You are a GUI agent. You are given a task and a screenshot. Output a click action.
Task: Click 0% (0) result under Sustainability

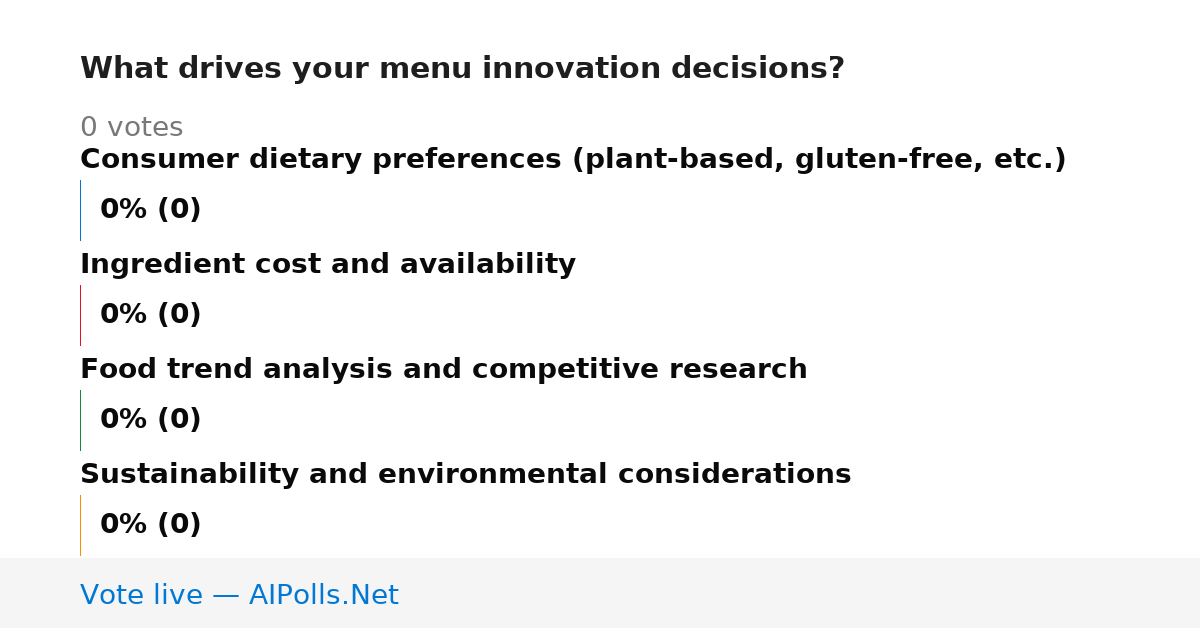150,525
